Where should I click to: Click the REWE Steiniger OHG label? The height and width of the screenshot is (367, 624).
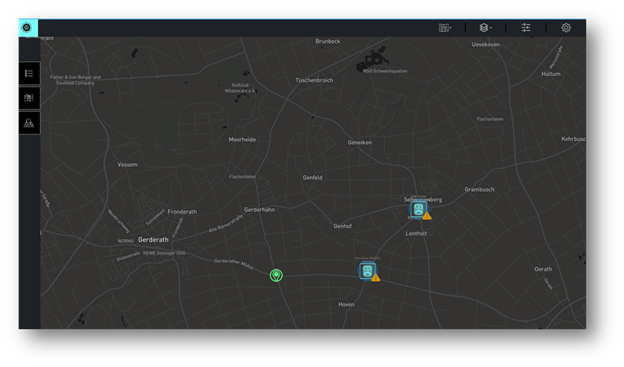pyautogui.click(x=164, y=253)
